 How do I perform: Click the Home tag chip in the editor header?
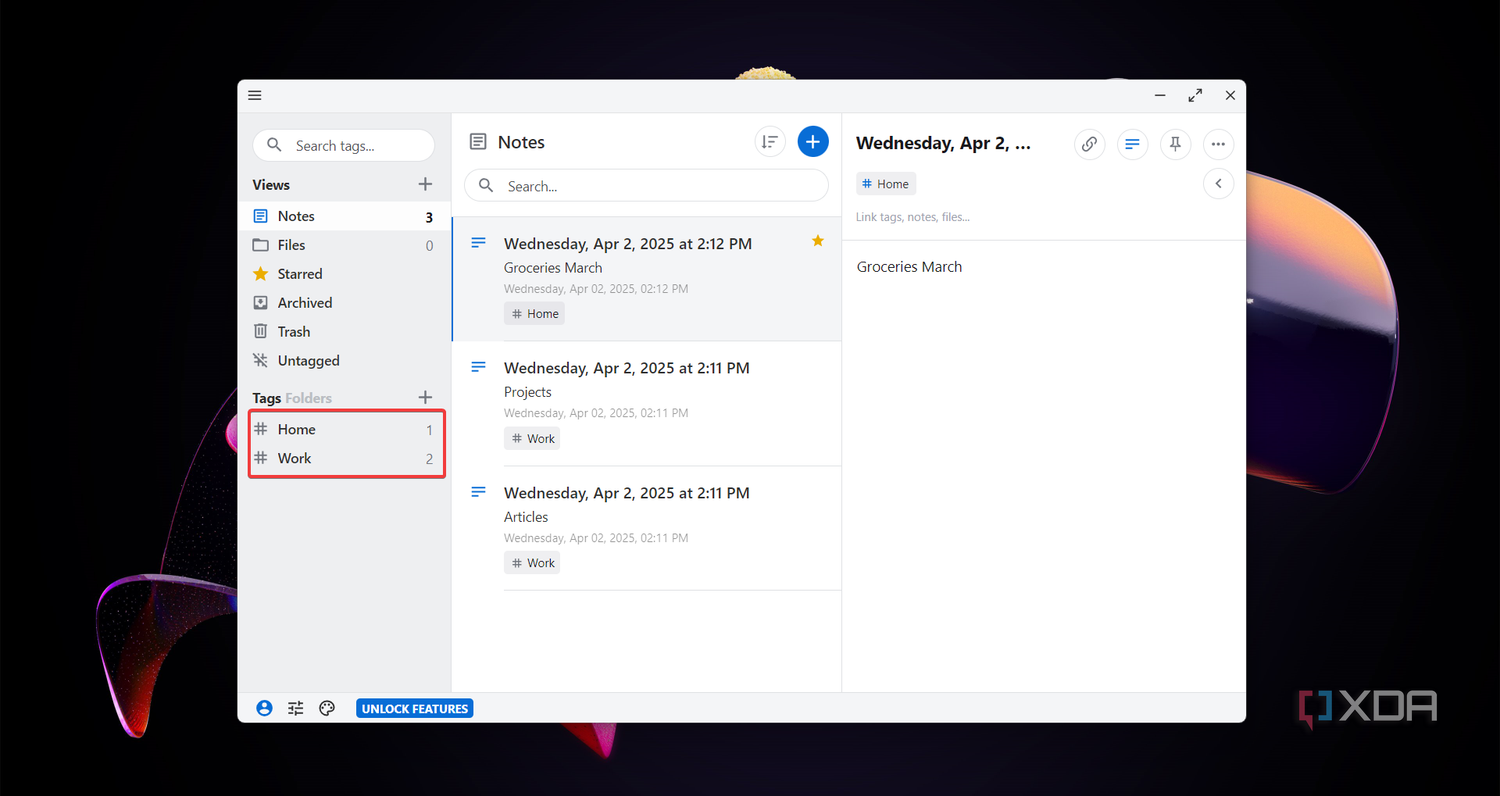pos(886,184)
